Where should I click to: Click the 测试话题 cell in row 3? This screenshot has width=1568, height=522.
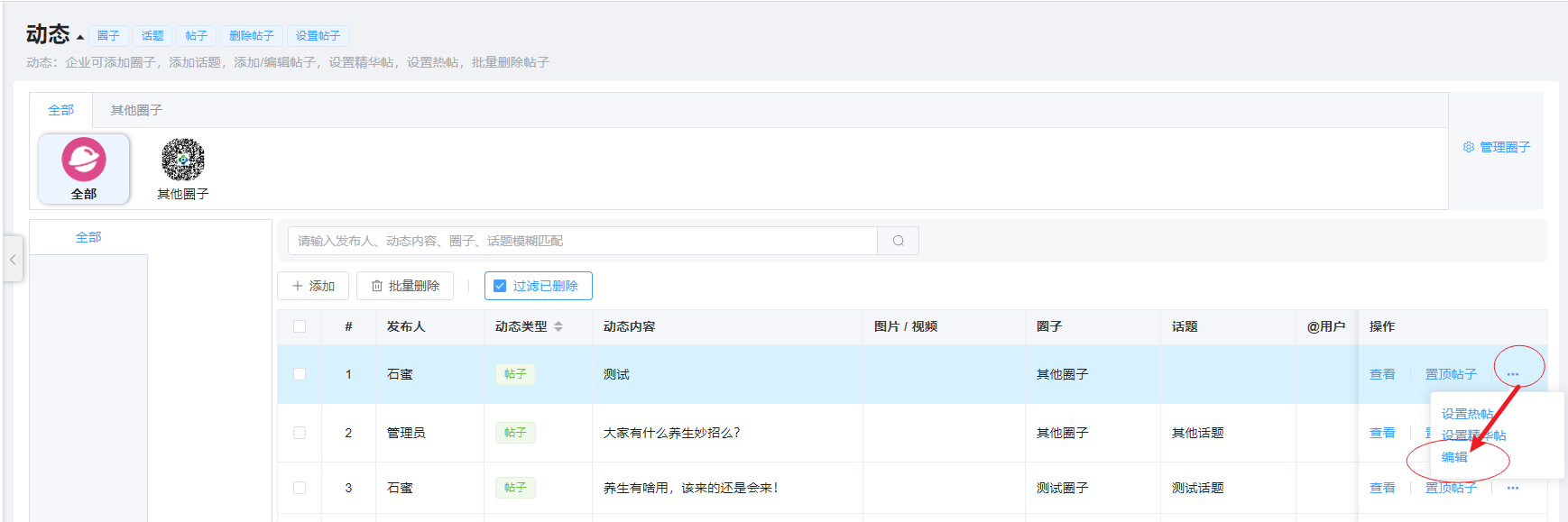tap(1228, 488)
